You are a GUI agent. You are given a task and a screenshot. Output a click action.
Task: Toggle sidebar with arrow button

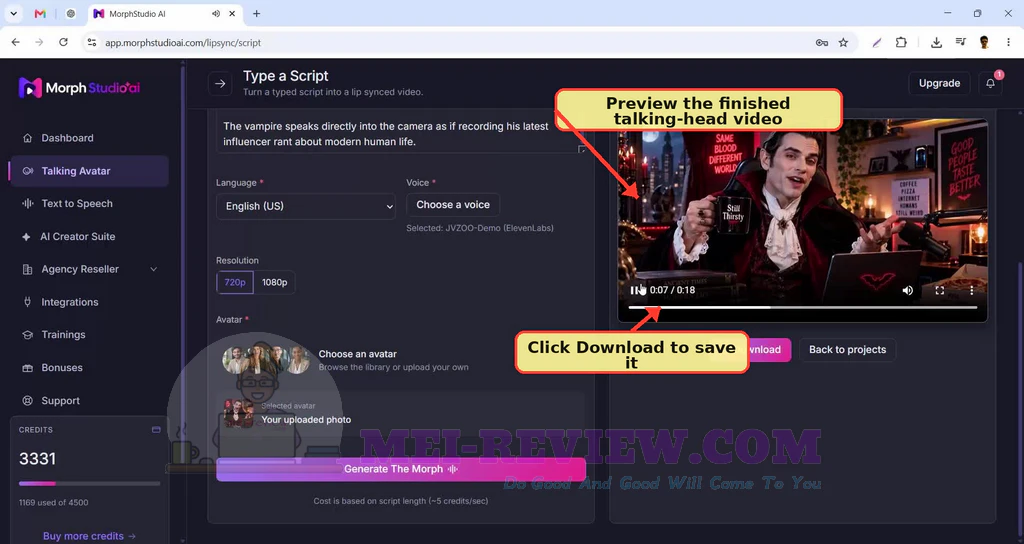[x=220, y=84]
